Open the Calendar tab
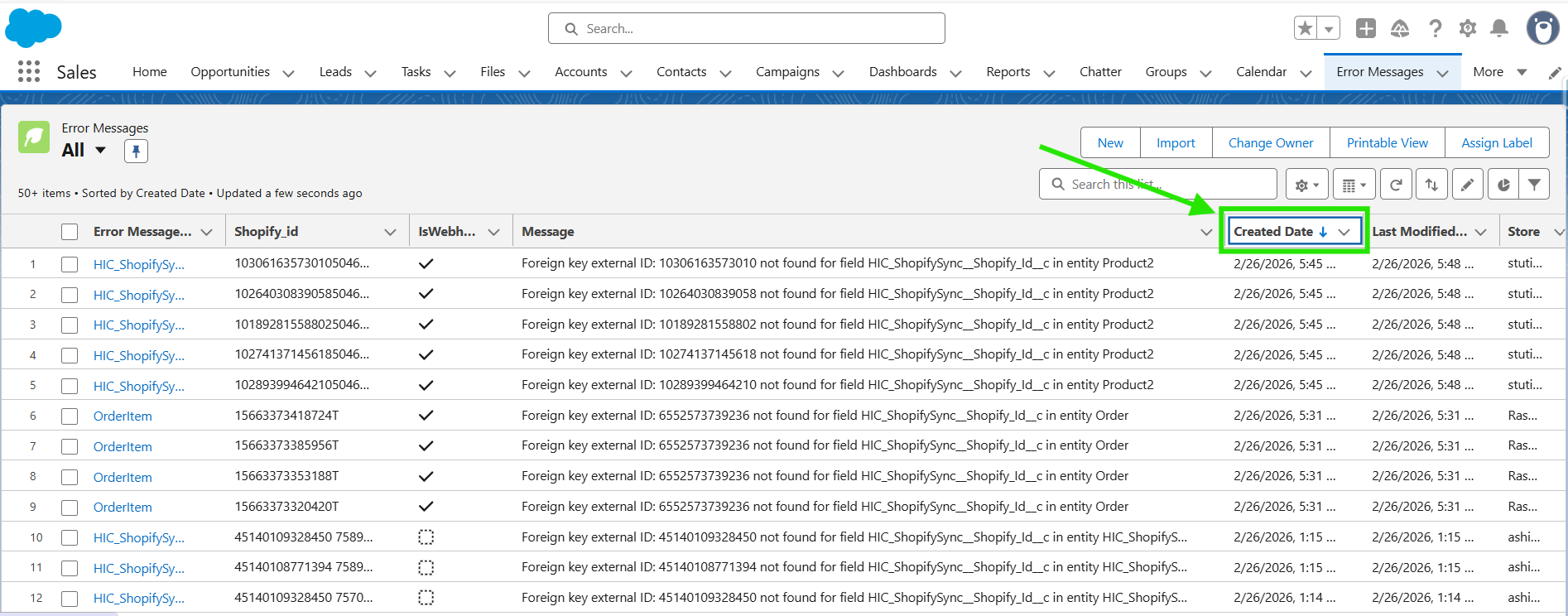1568x616 pixels. coord(1261,72)
